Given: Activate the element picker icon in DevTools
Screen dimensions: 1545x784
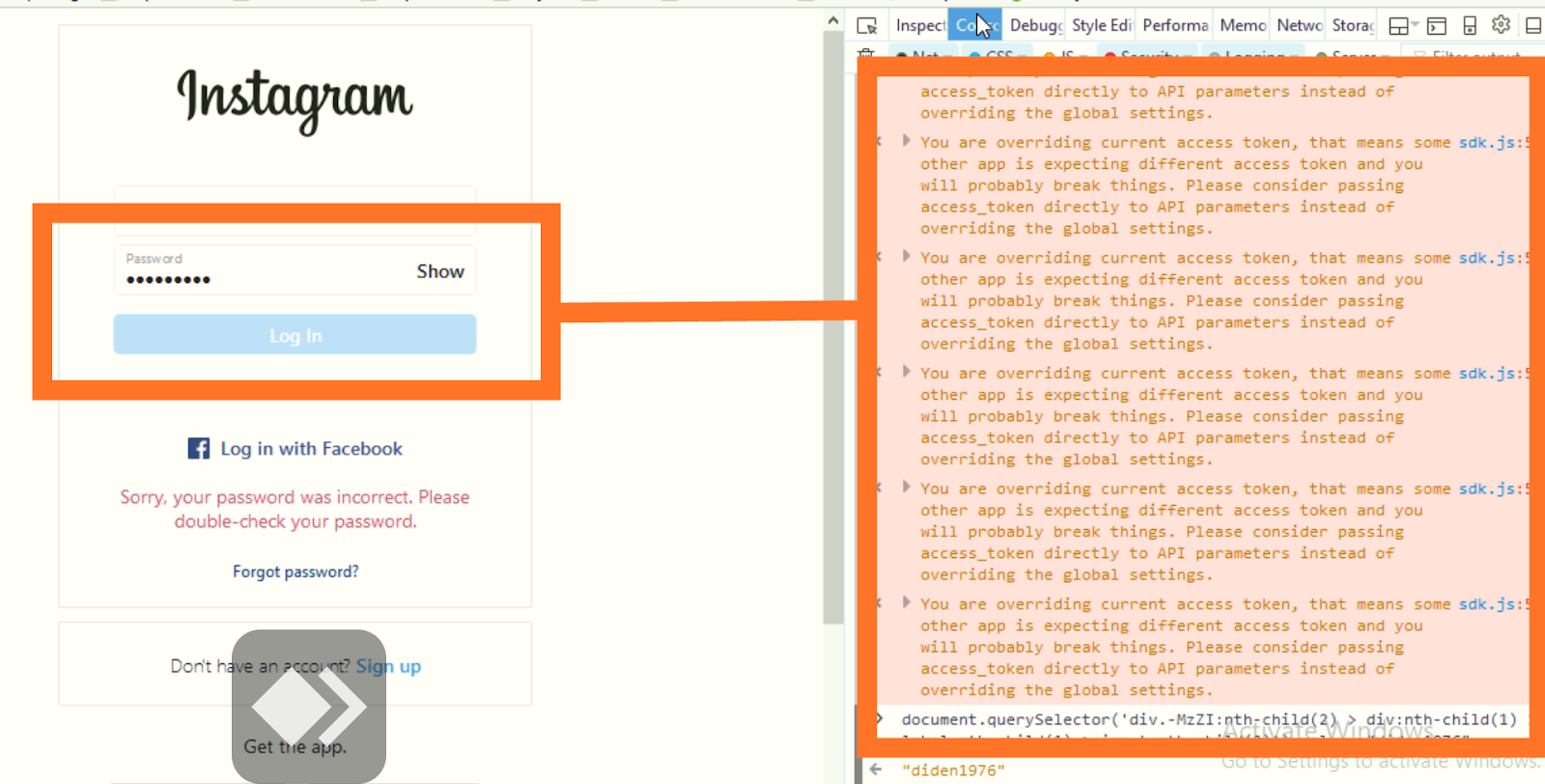Looking at the screenshot, I should pyautogui.click(x=867, y=25).
